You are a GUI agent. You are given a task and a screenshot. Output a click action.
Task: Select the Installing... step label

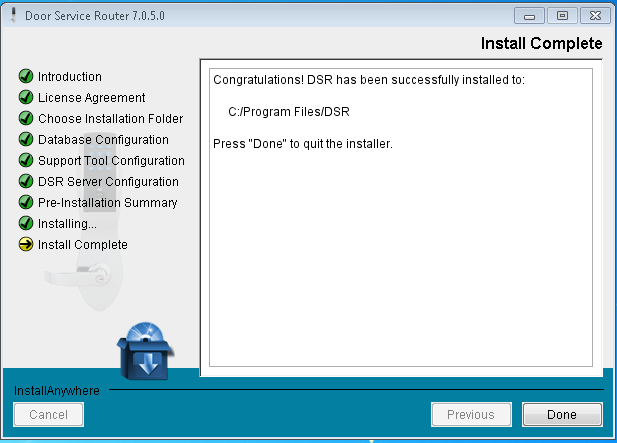67,223
